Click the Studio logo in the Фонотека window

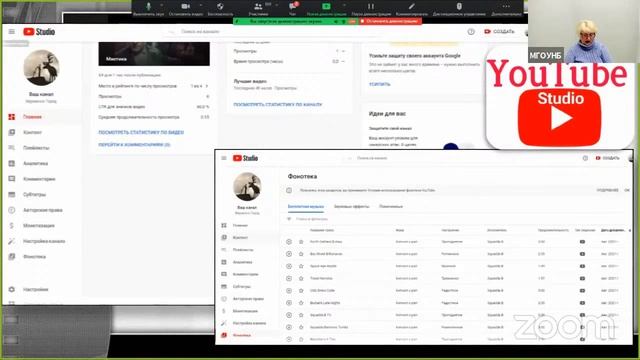[x=245, y=158]
